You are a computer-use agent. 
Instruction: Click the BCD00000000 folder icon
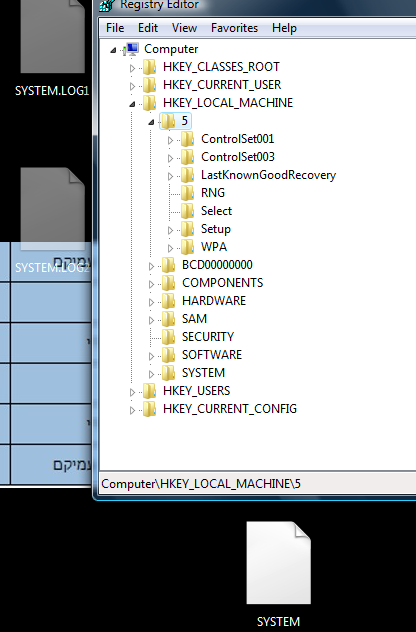click(x=168, y=265)
